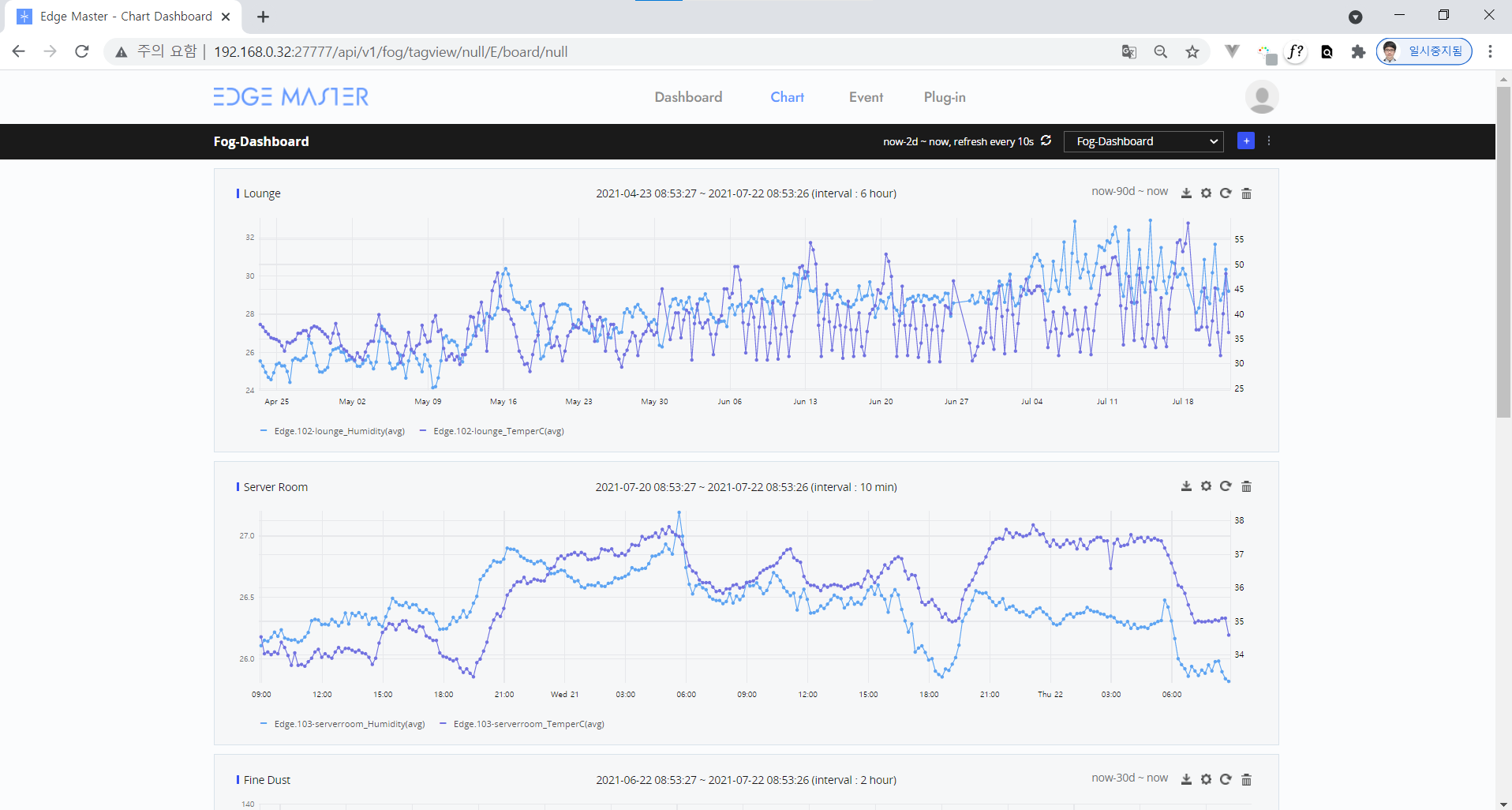The image size is (1512, 810).
Task: Open the dashboard three-dot options menu
Action: (1269, 141)
